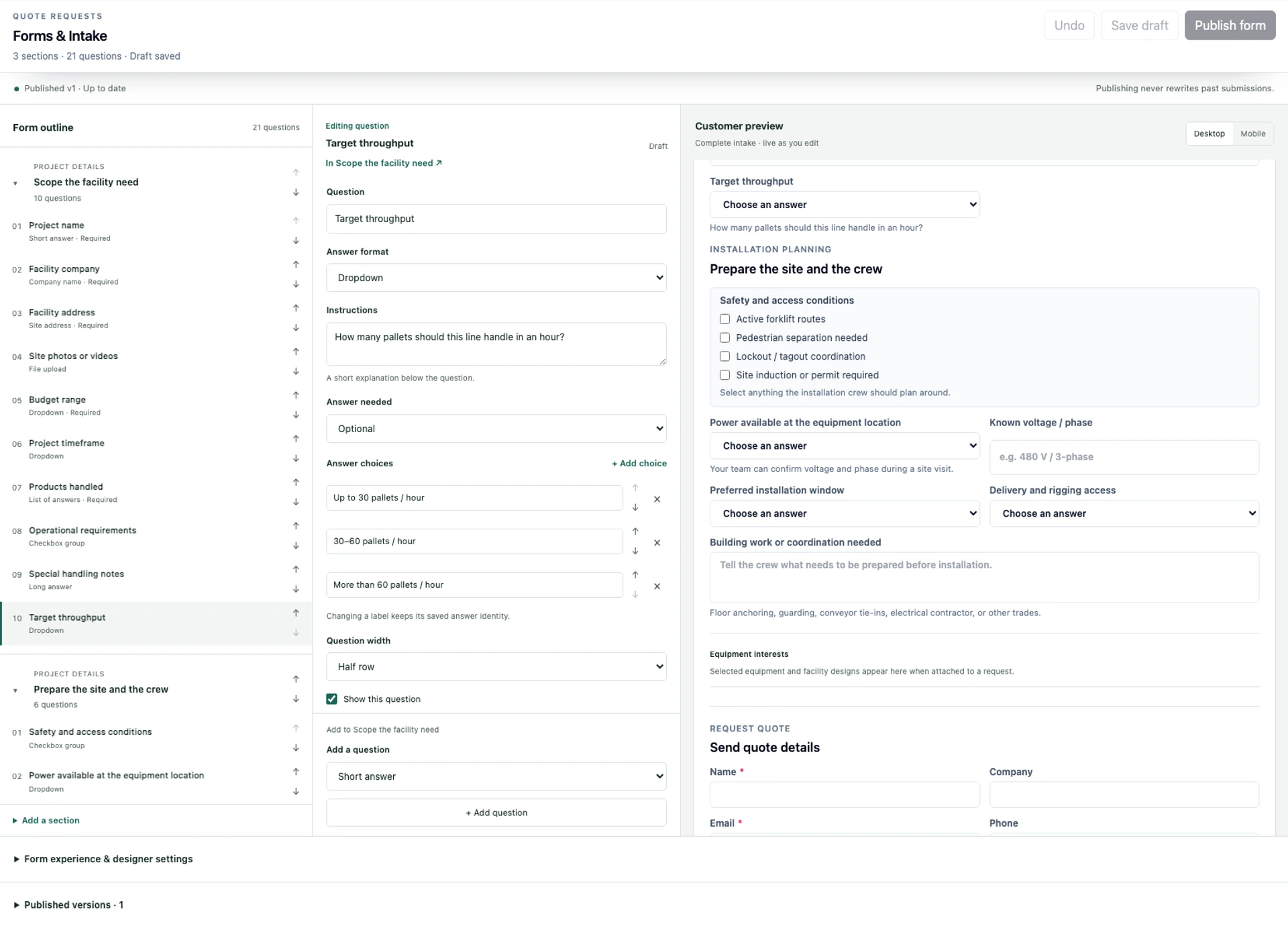
Task: Click Building work coordination textarea
Action: pyautogui.click(x=984, y=578)
